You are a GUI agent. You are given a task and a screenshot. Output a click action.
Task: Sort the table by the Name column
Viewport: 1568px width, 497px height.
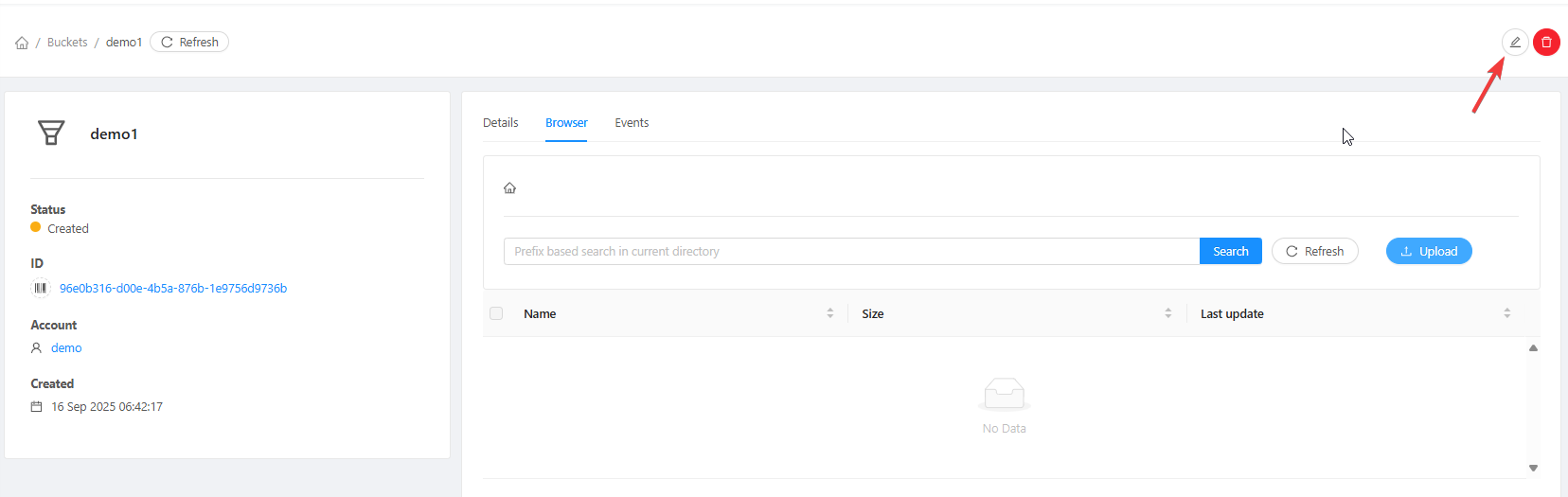(829, 313)
